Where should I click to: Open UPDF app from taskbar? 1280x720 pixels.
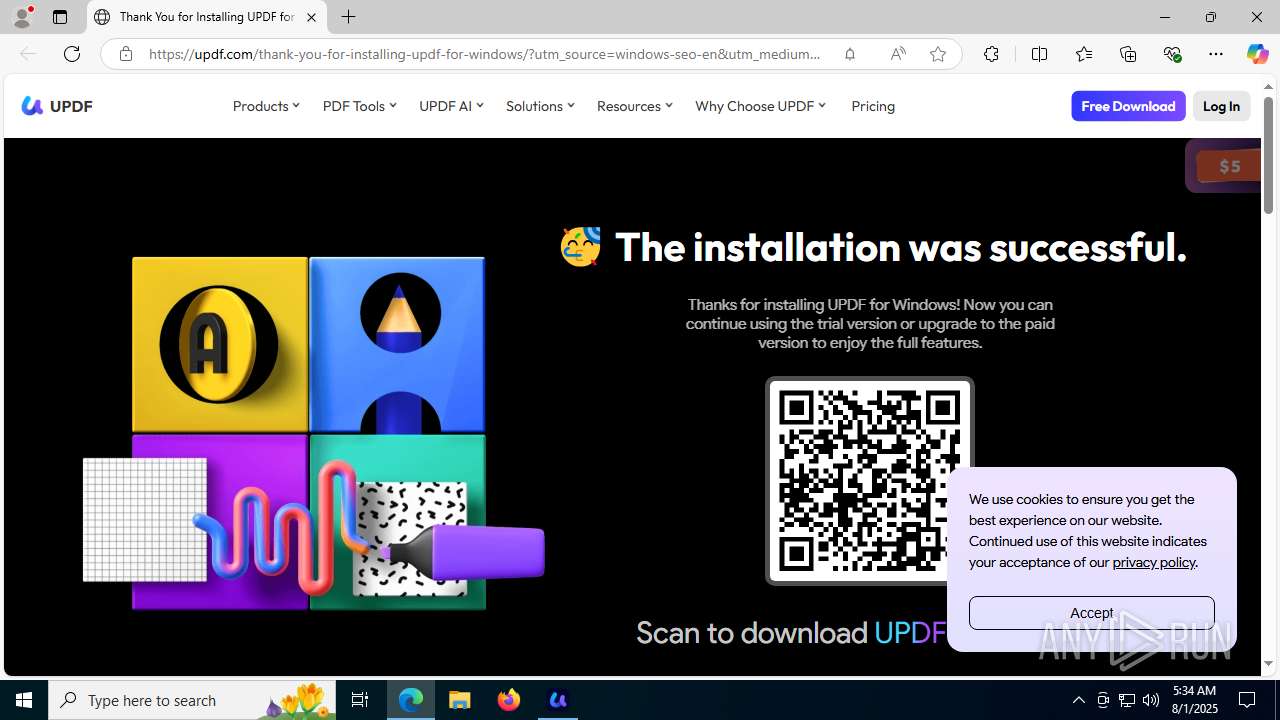[558, 700]
